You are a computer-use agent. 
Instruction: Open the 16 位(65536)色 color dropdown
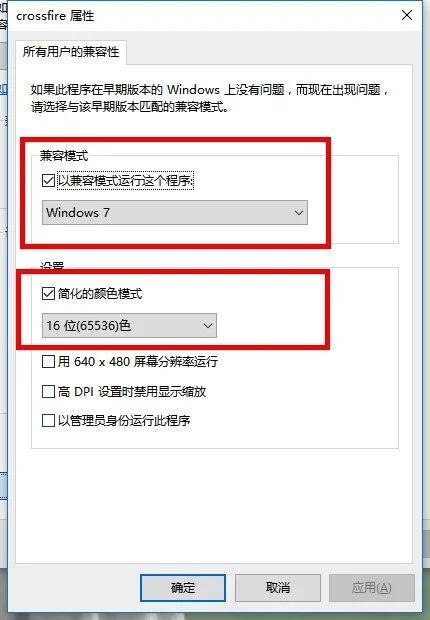point(129,325)
